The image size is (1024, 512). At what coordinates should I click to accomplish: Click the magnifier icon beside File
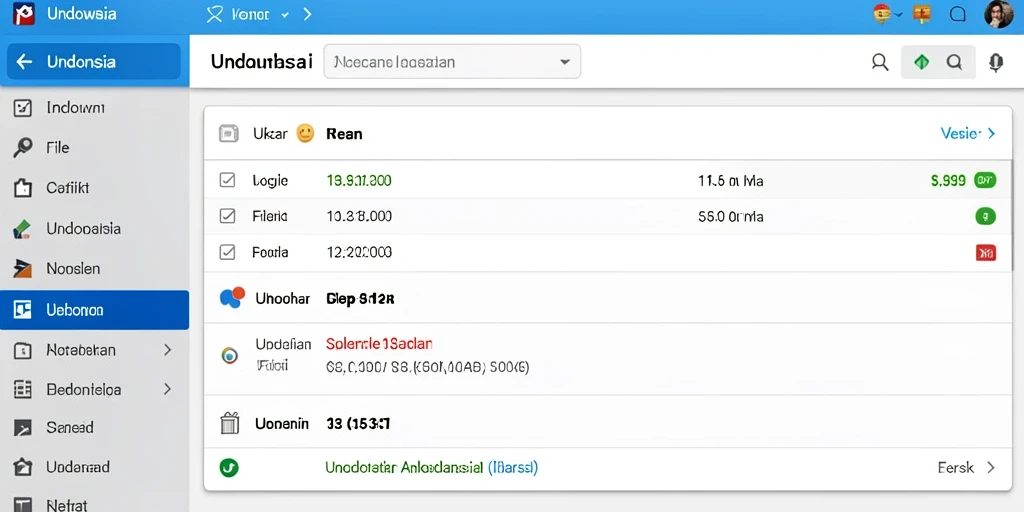click(22, 148)
